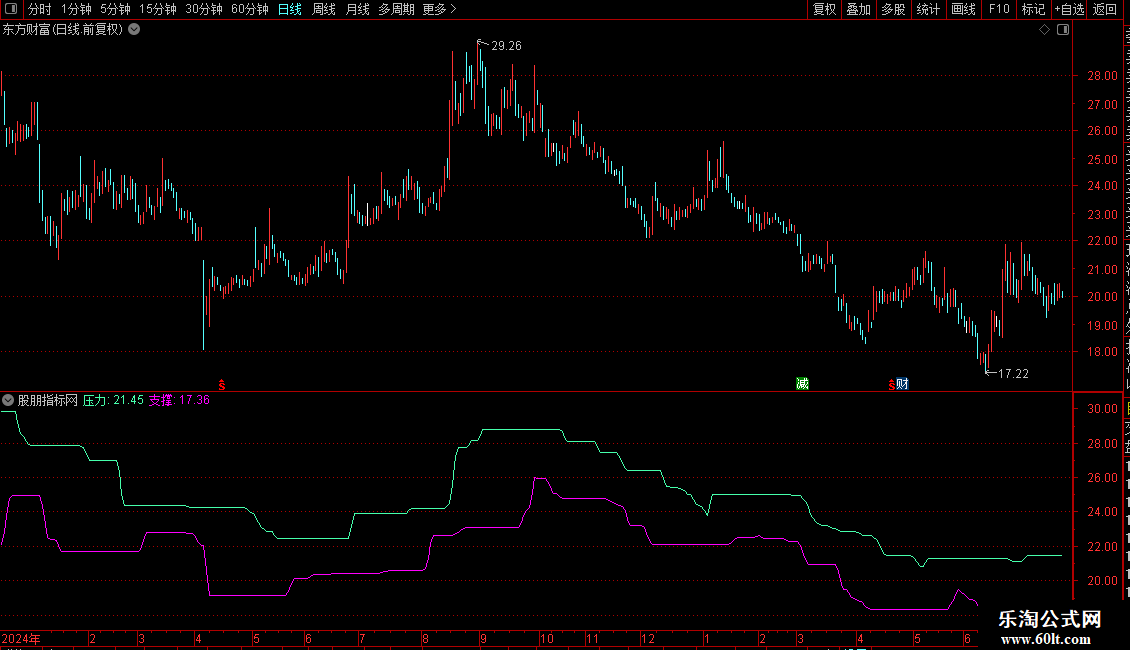
Task: Add stock via +自选 button
Action: [x=1069, y=9]
